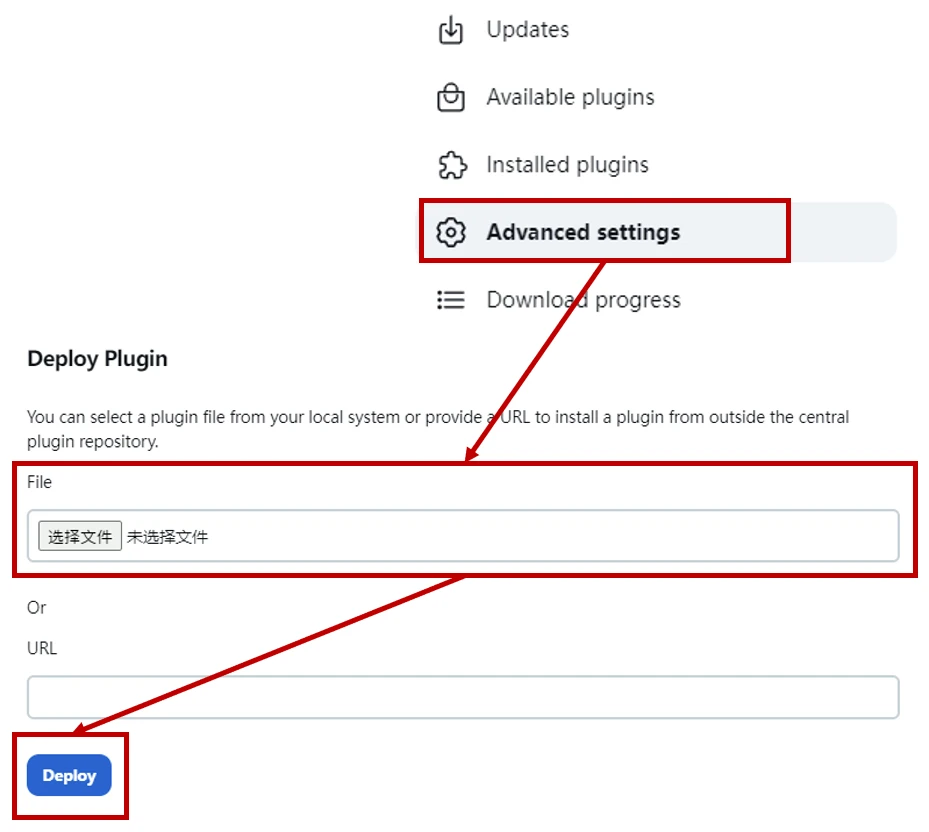View the Download progress page
The width and height of the screenshot is (929, 832).
coord(583,300)
